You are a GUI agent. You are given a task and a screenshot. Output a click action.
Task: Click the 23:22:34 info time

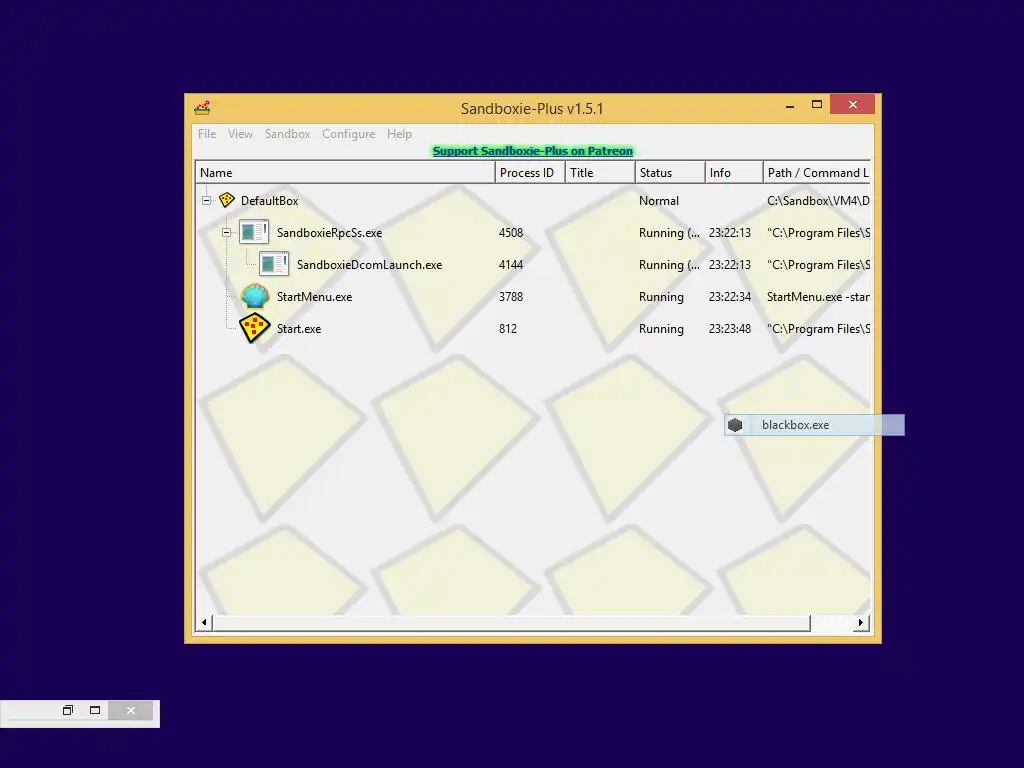(730, 296)
